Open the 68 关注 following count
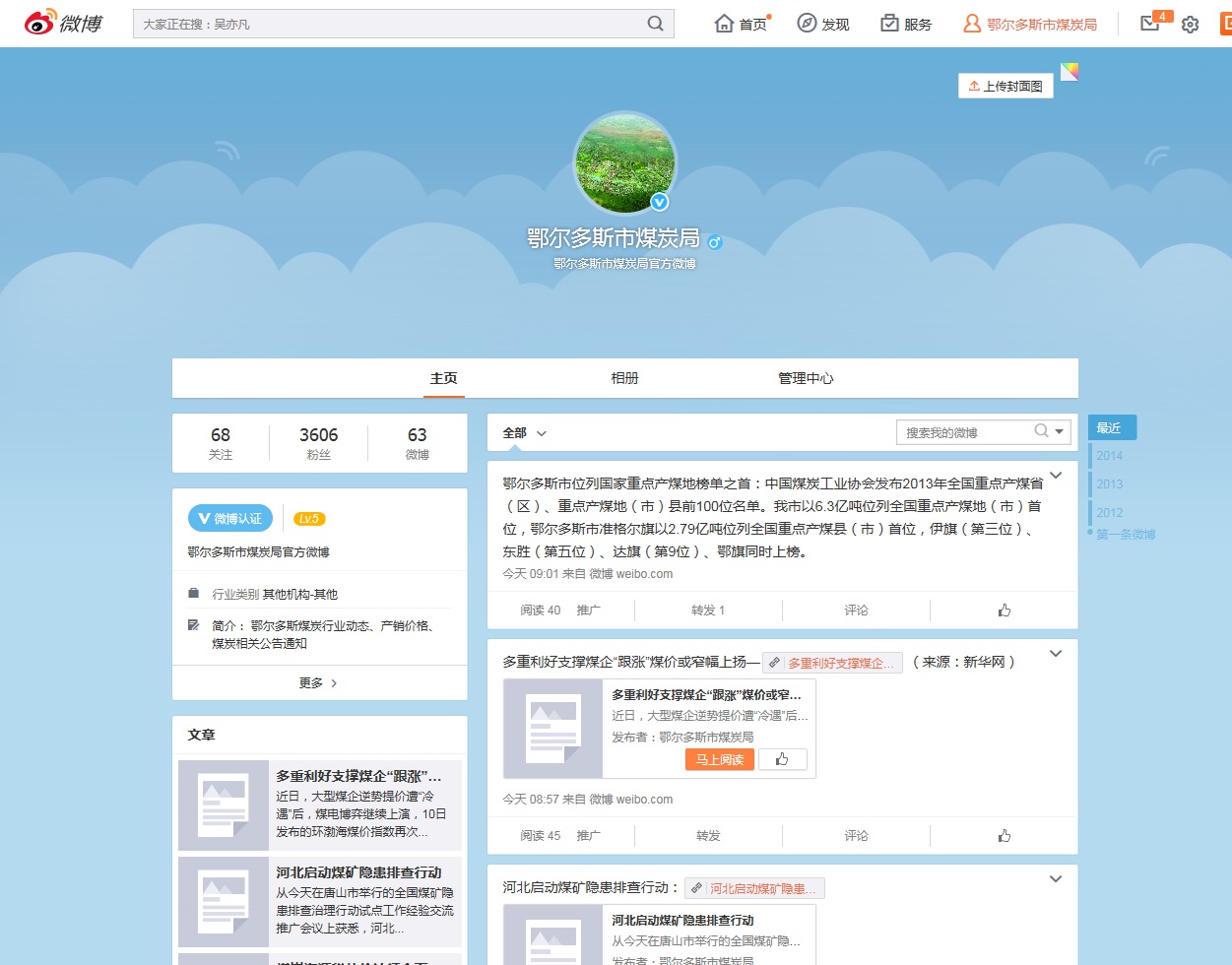 (221, 443)
